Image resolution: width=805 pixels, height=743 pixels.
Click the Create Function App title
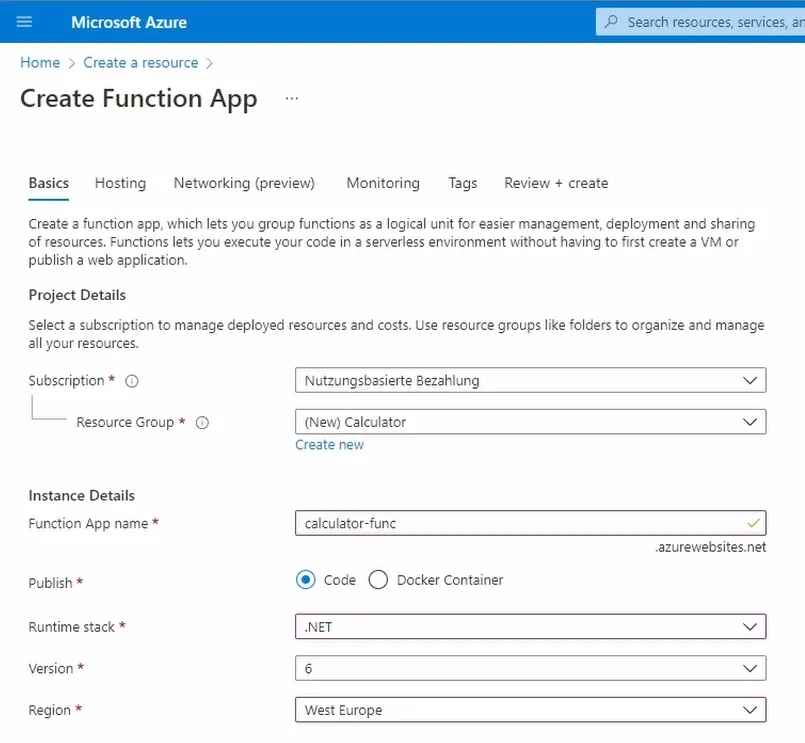139,99
